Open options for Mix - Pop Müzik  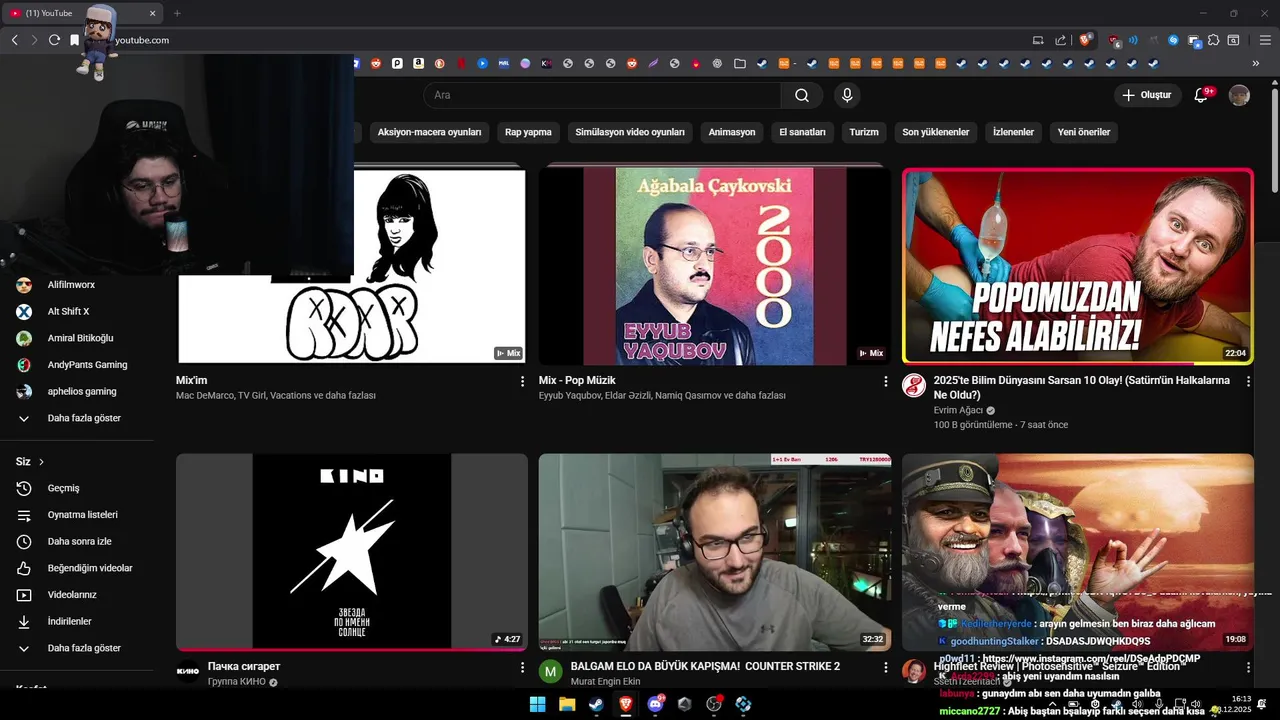click(x=885, y=381)
